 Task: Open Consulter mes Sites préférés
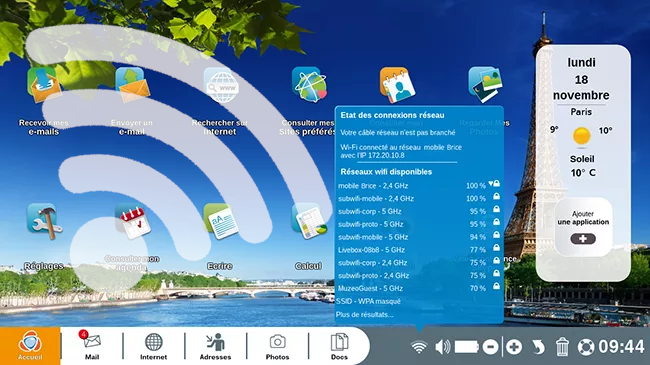tap(309, 85)
